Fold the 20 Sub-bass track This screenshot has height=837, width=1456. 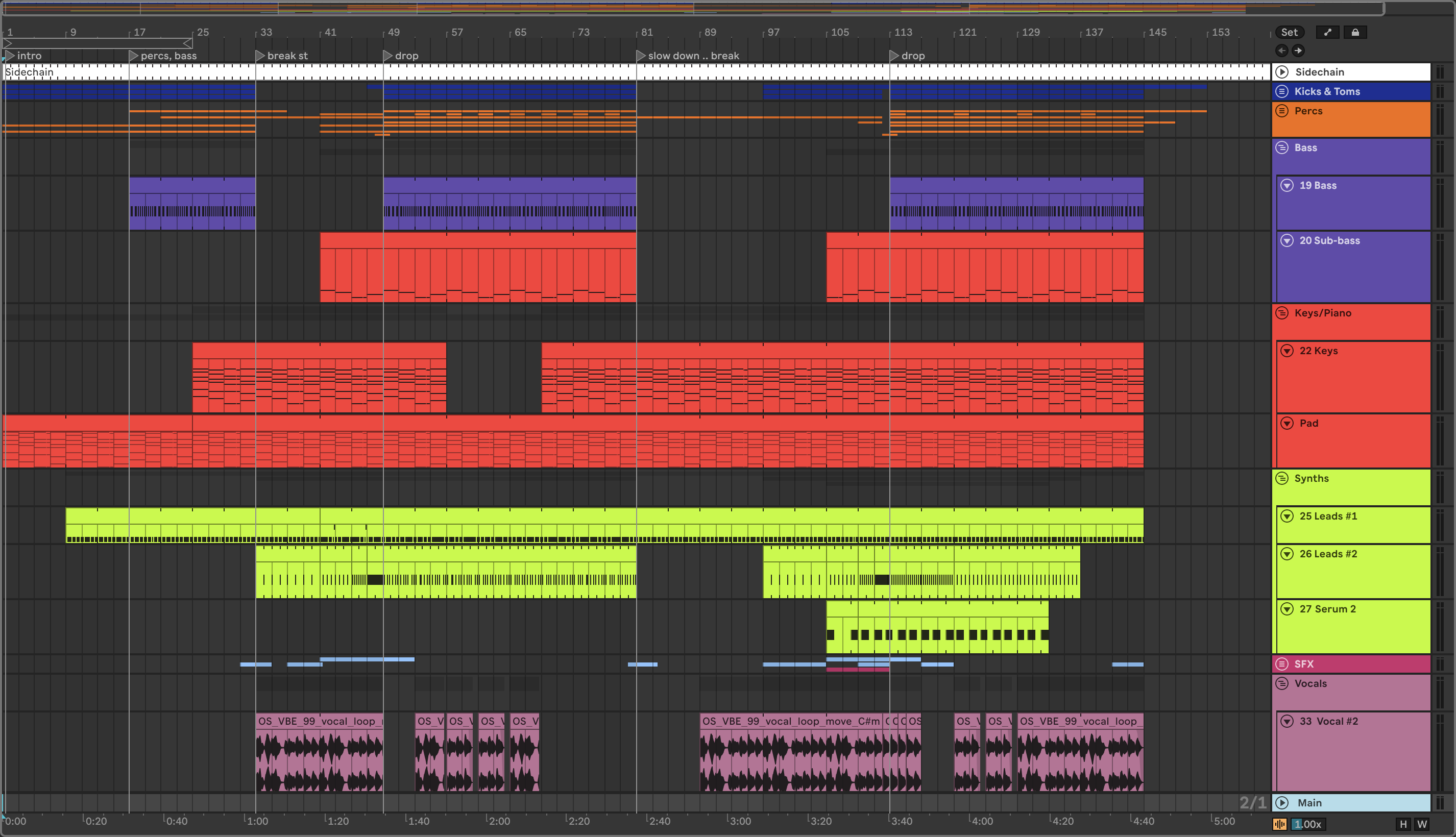[x=1287, y=241]
